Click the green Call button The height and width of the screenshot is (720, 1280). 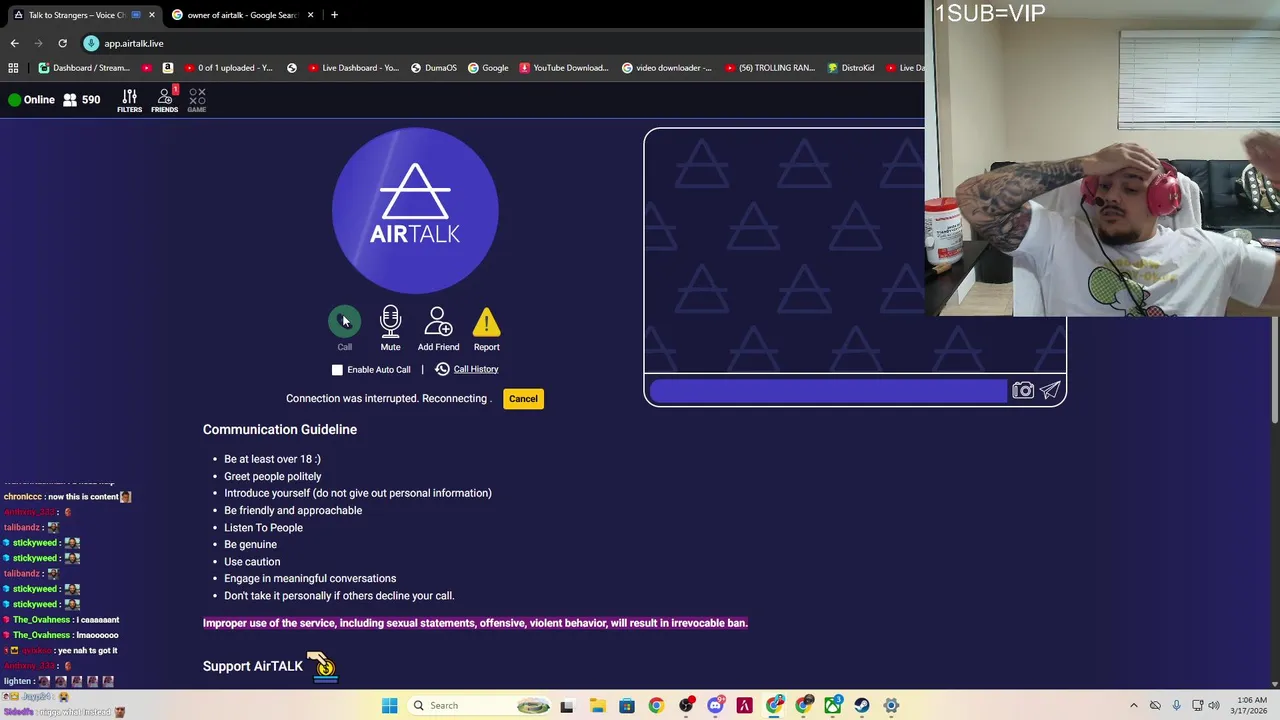pyautogui.click(x=344, y=321)
